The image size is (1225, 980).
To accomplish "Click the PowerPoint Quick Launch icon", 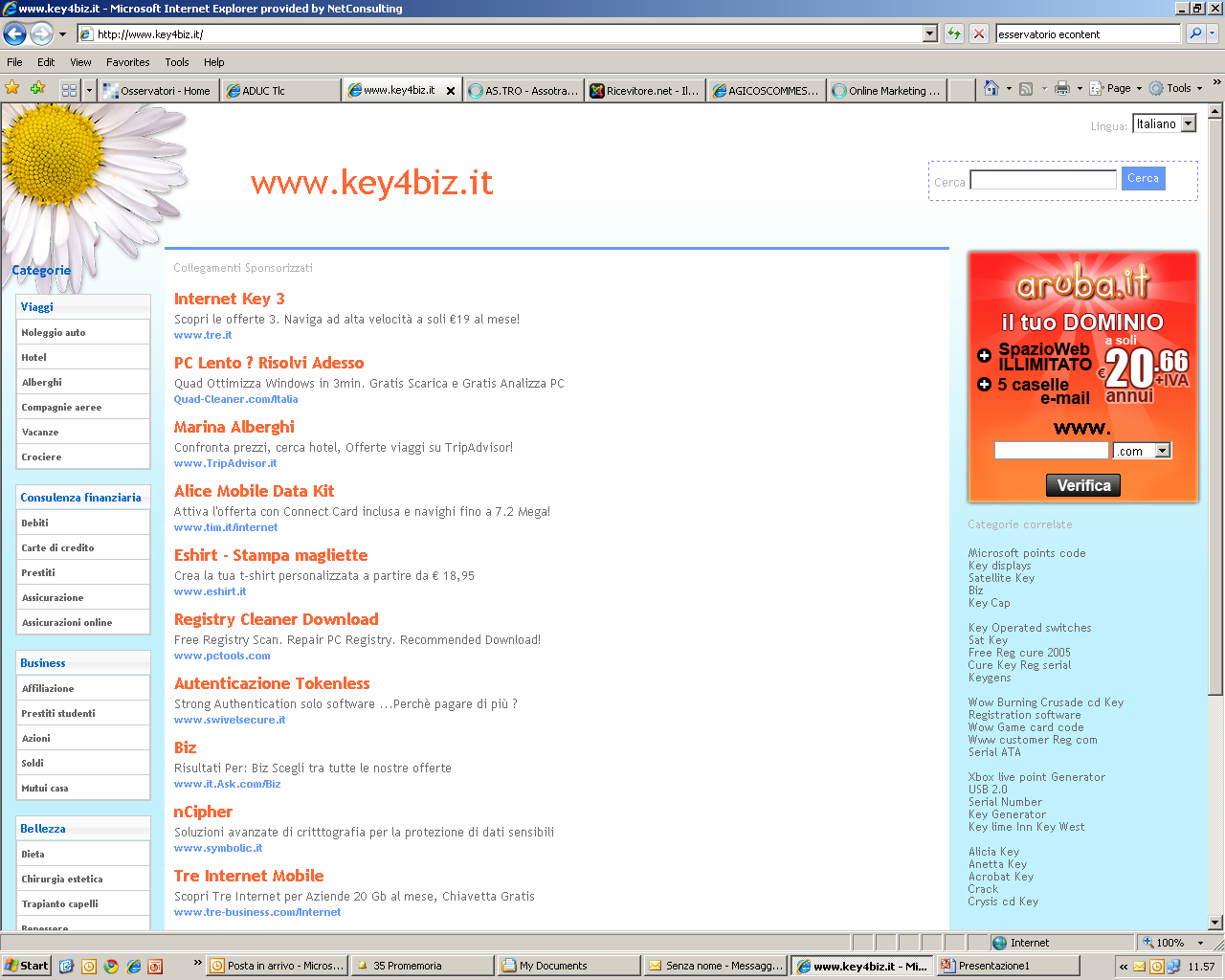I will [x=155, y=966].
